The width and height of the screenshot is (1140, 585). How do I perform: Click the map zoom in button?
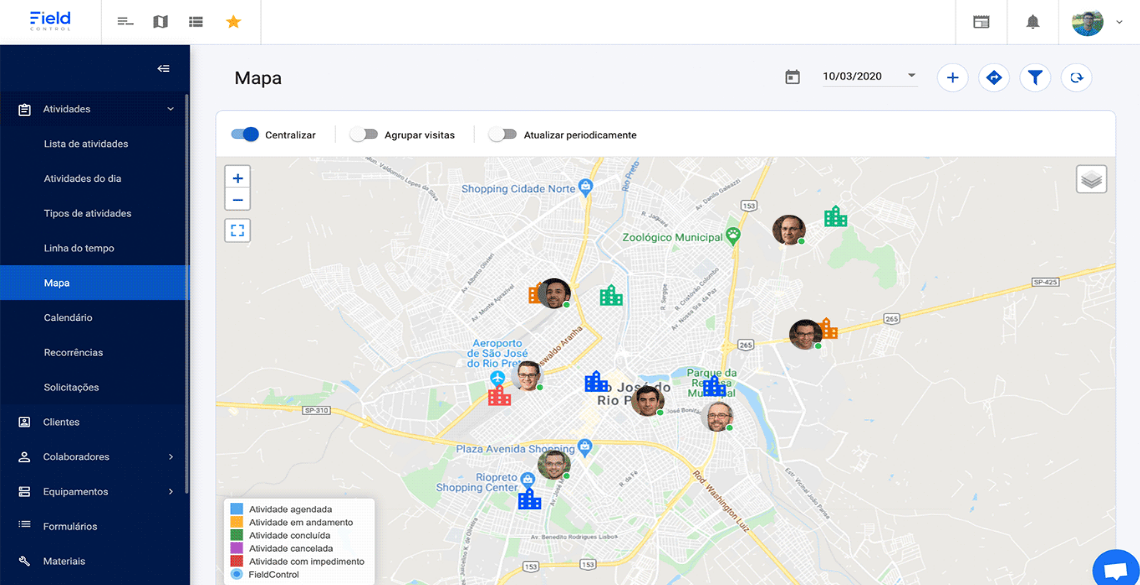click(x=237, y=177)
